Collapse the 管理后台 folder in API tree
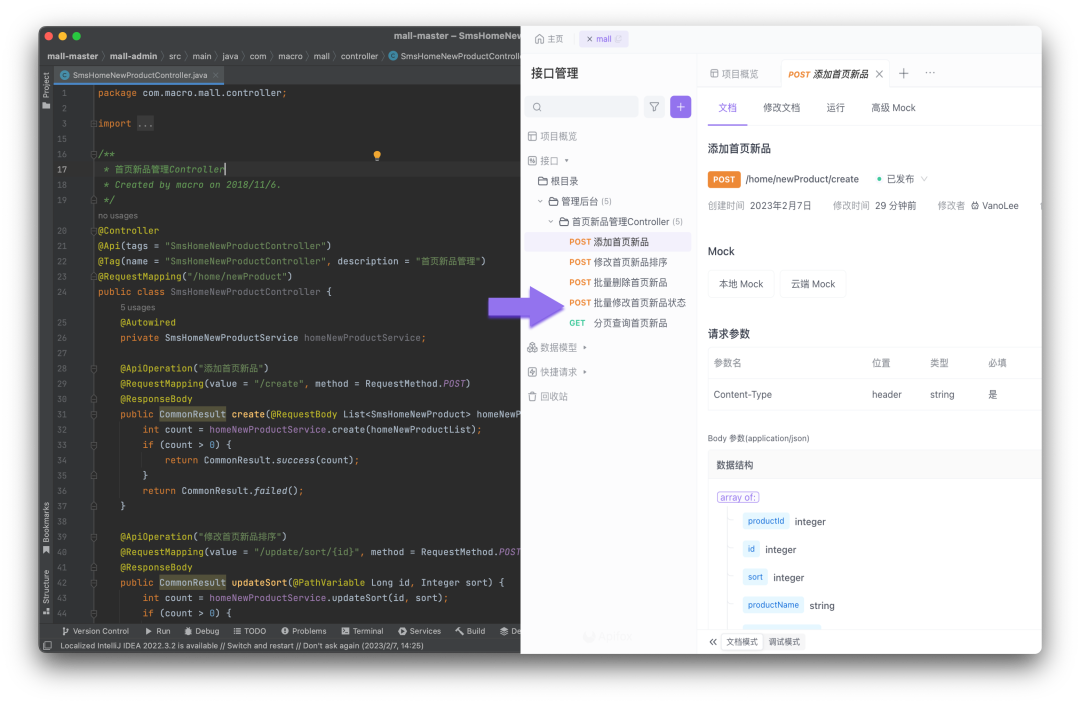This screenshot has height=704, width=1080. tap(538, 200)
